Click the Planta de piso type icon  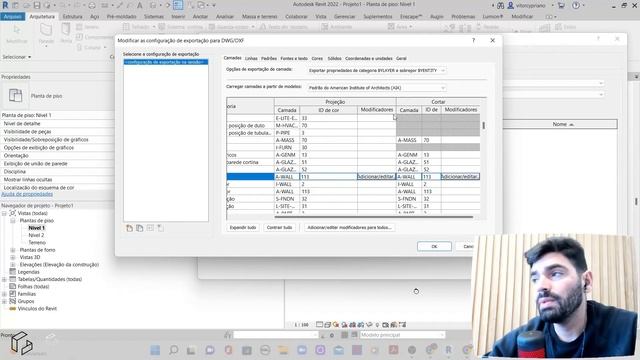click(x=16, y=96)
